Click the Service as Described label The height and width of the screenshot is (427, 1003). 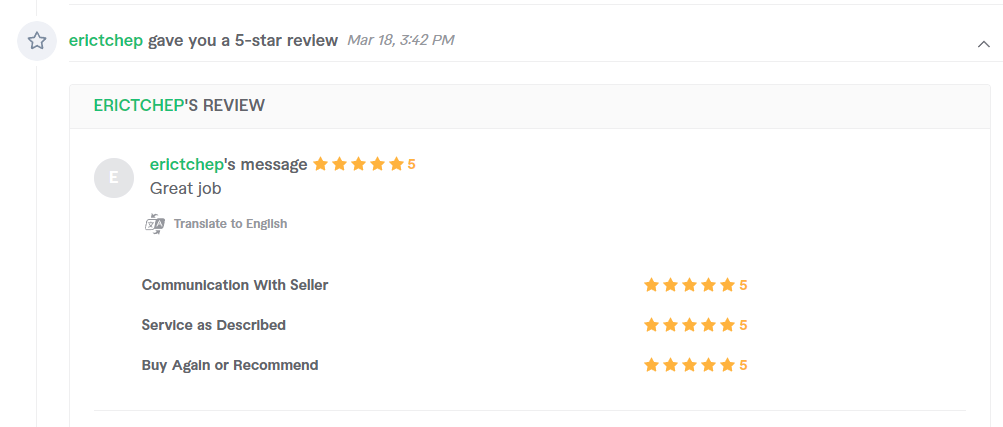(214, 325)
